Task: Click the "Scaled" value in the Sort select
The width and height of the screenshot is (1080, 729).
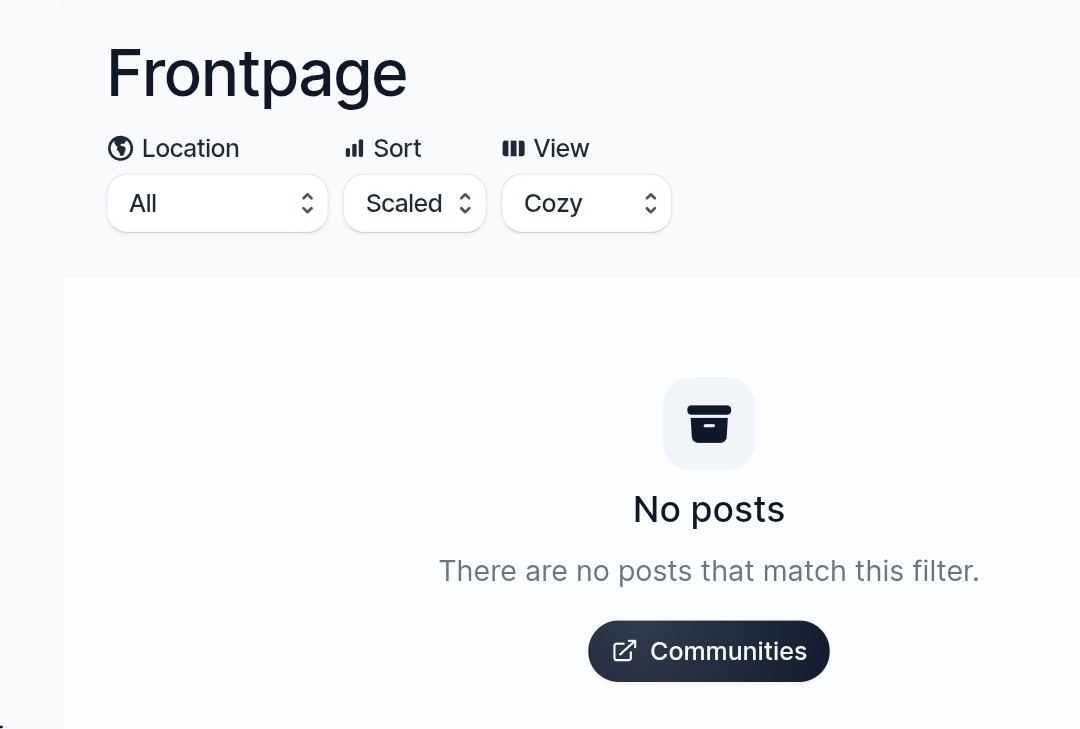Action: coord(403,204)
